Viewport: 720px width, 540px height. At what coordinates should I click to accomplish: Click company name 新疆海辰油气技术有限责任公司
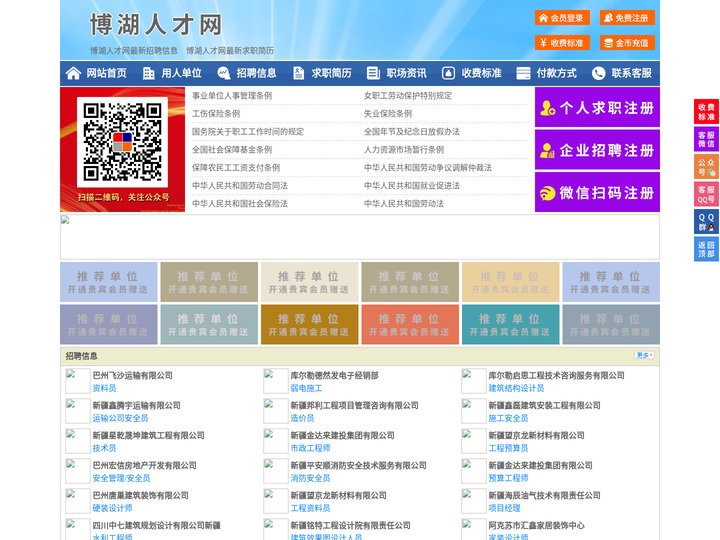click(544, 495)
